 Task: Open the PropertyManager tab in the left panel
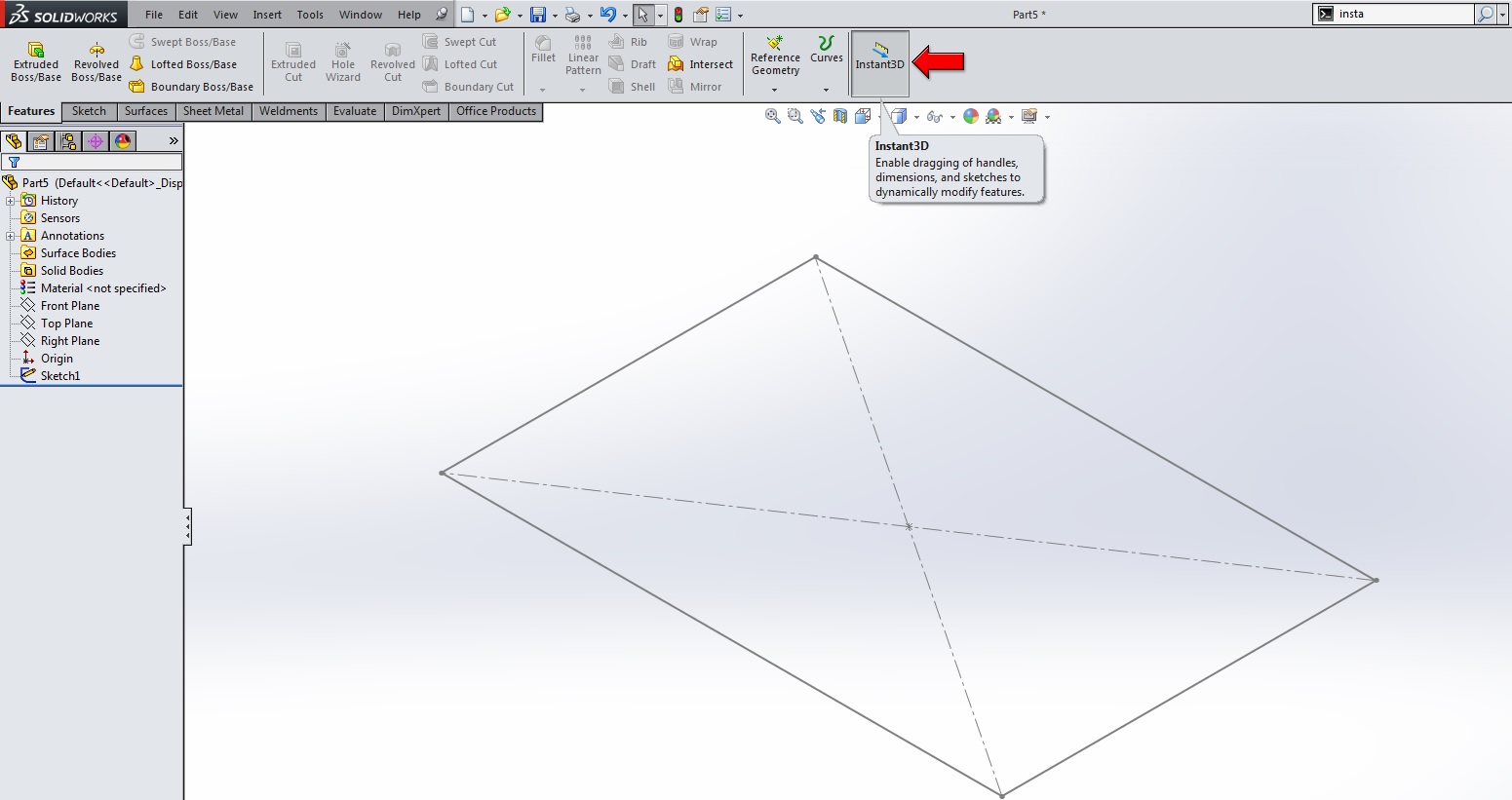pos(41,141)
